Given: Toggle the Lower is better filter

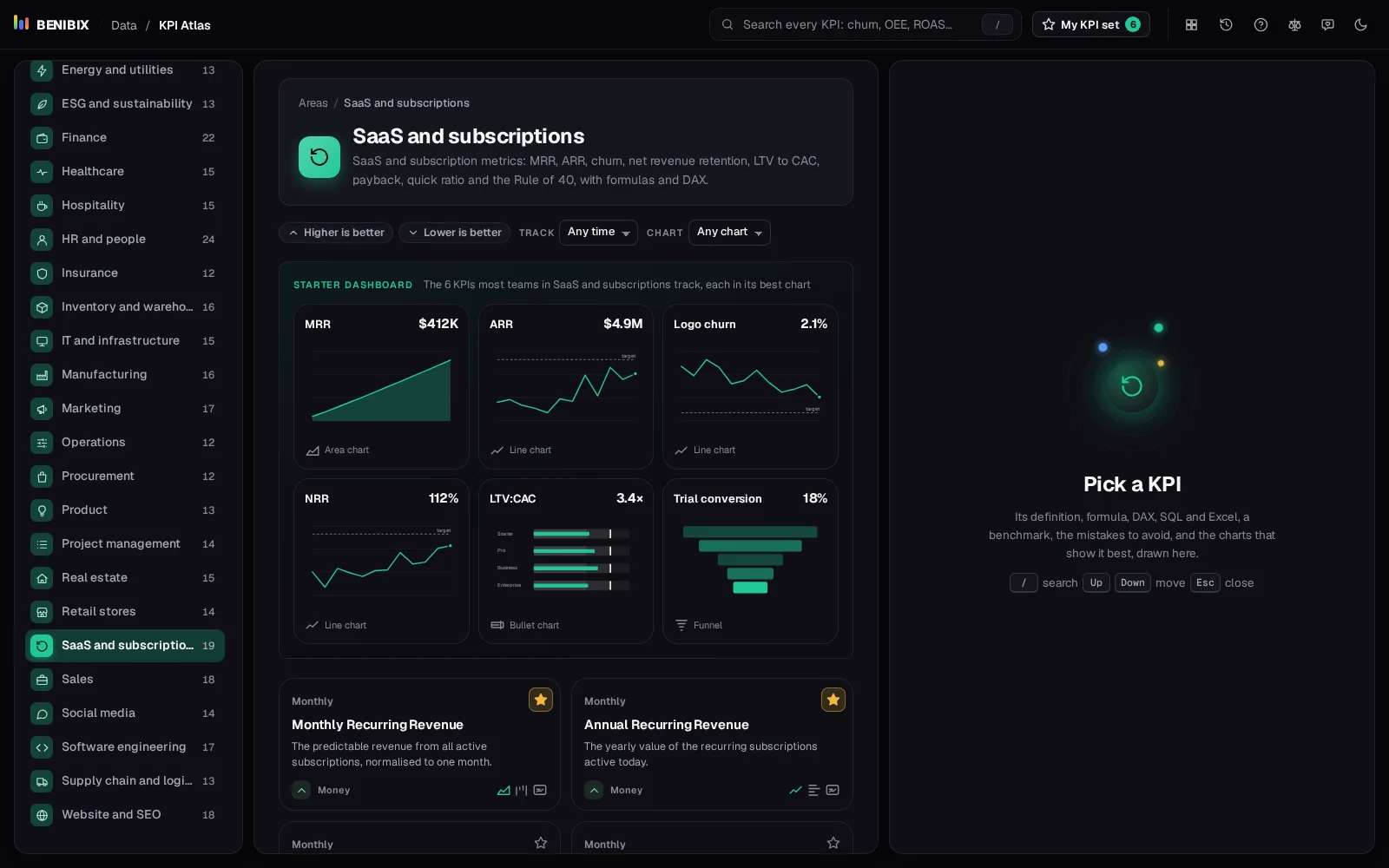Looking at the screenshot, I should click(x=455, y=233).
